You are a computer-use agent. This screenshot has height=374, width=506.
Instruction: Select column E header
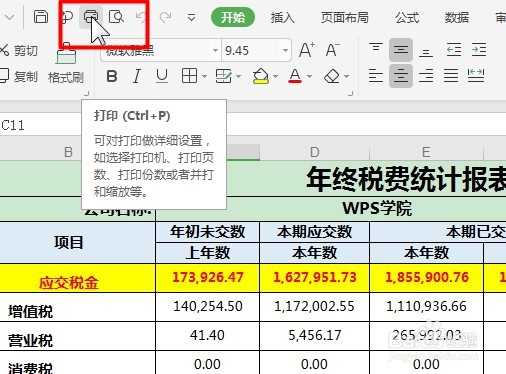point(426,152)
